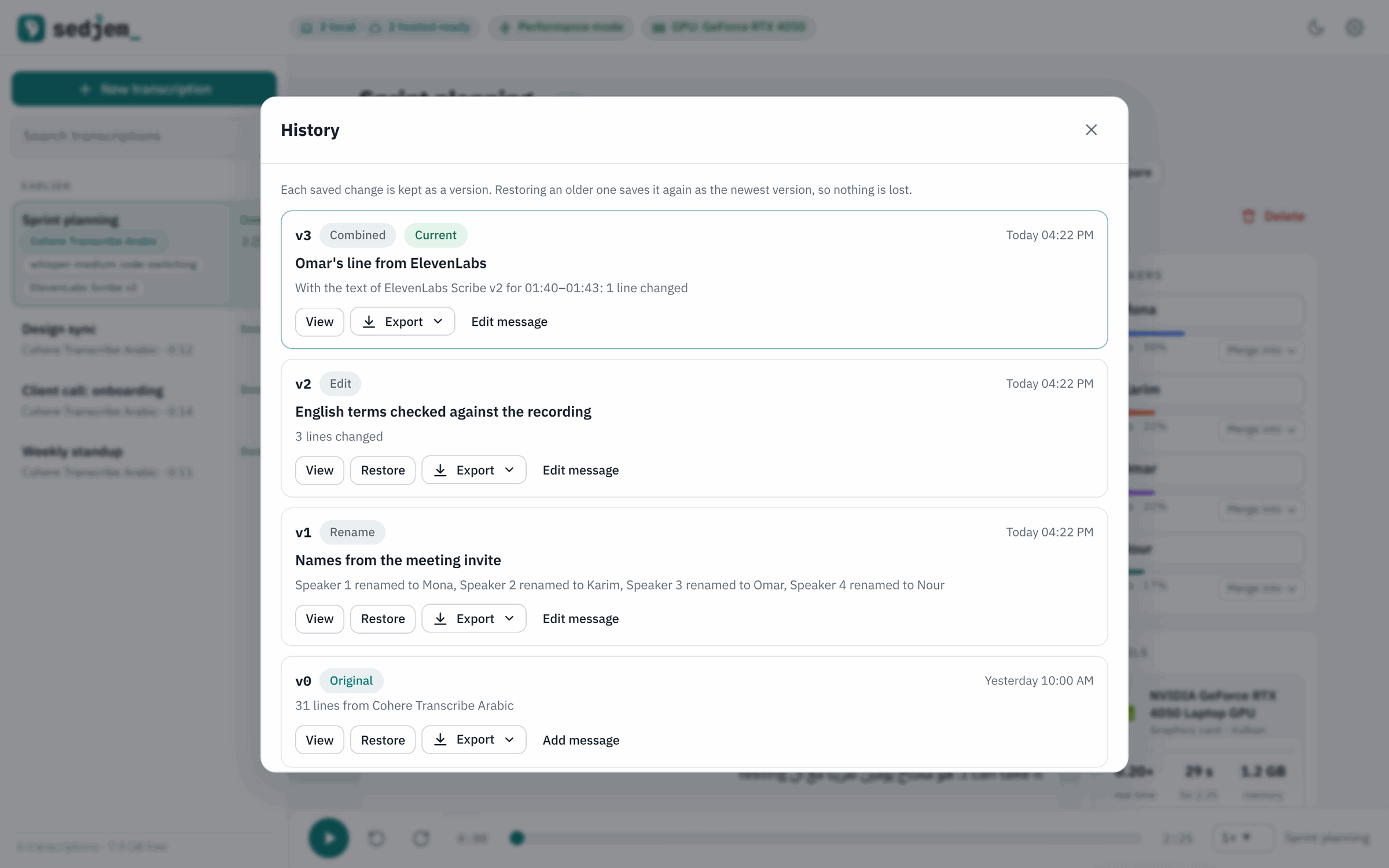Restore version v1 Rename
The height and width of the screenshot is (868, 1389).
383,619
